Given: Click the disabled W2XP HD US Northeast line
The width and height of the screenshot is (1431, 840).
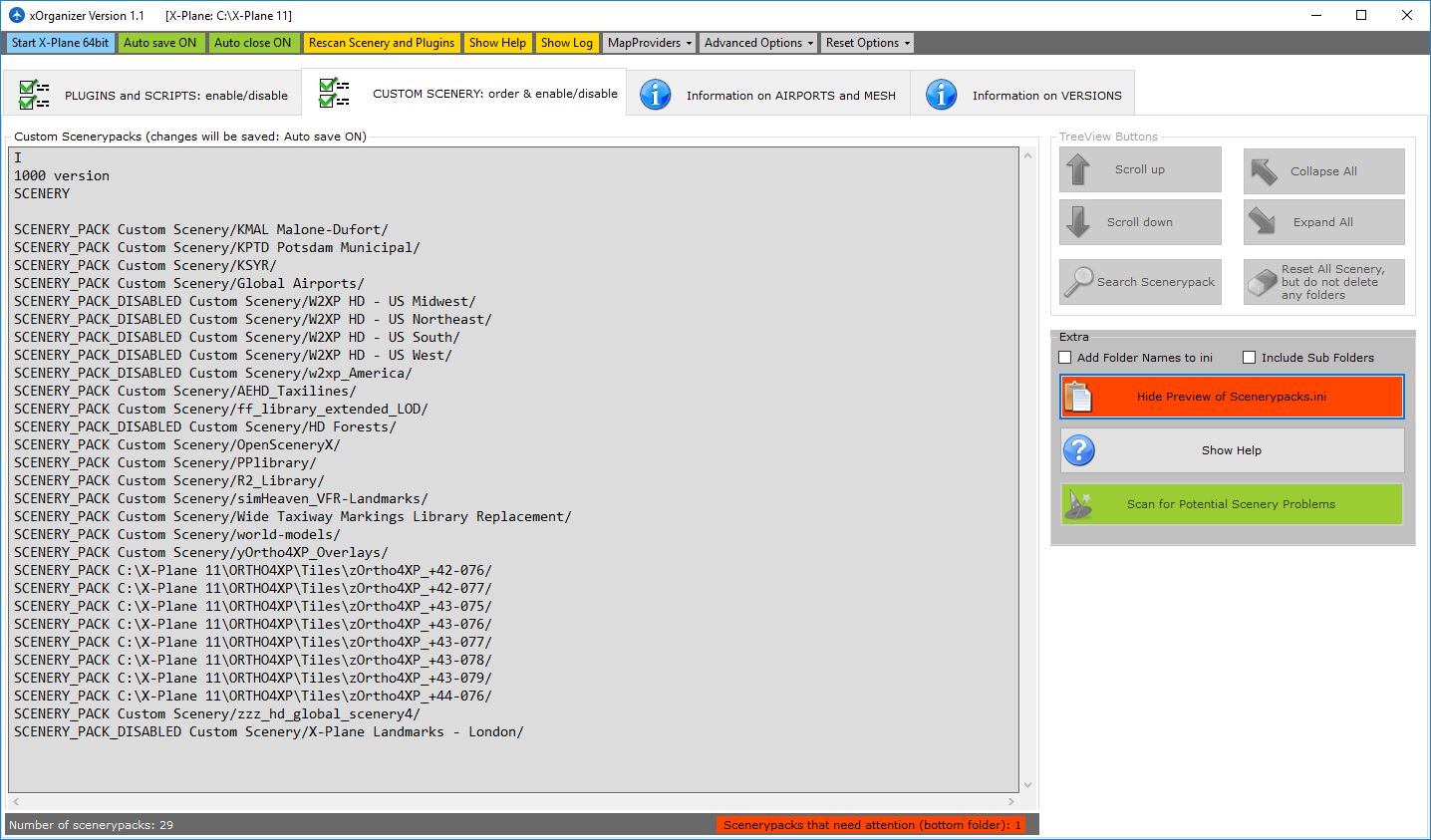Looking at the screenshot, I should [253, 319].
